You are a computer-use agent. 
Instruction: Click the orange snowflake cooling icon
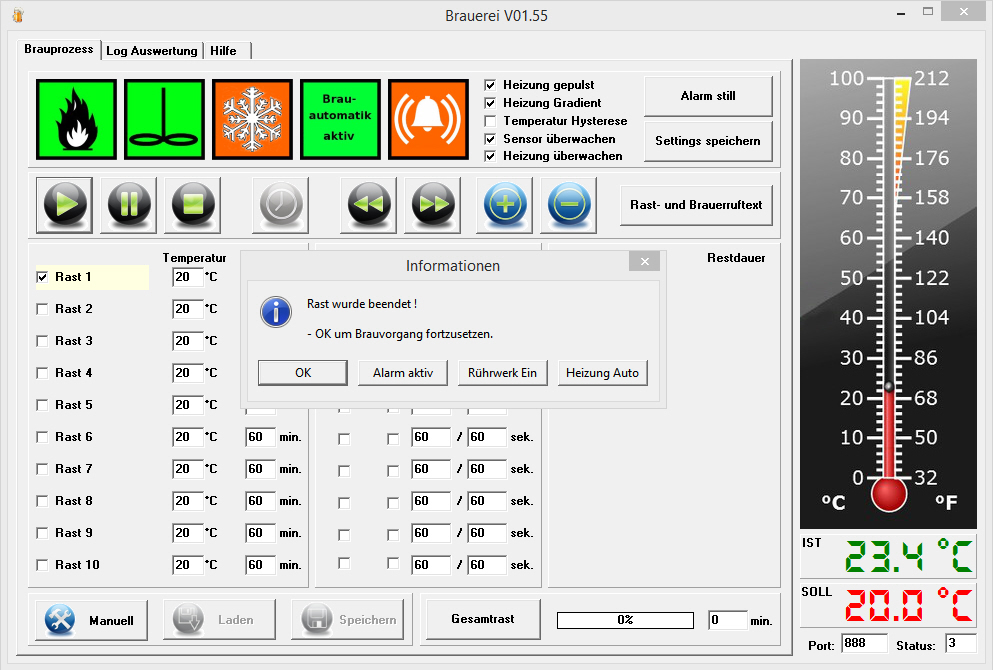pos(252,119)
